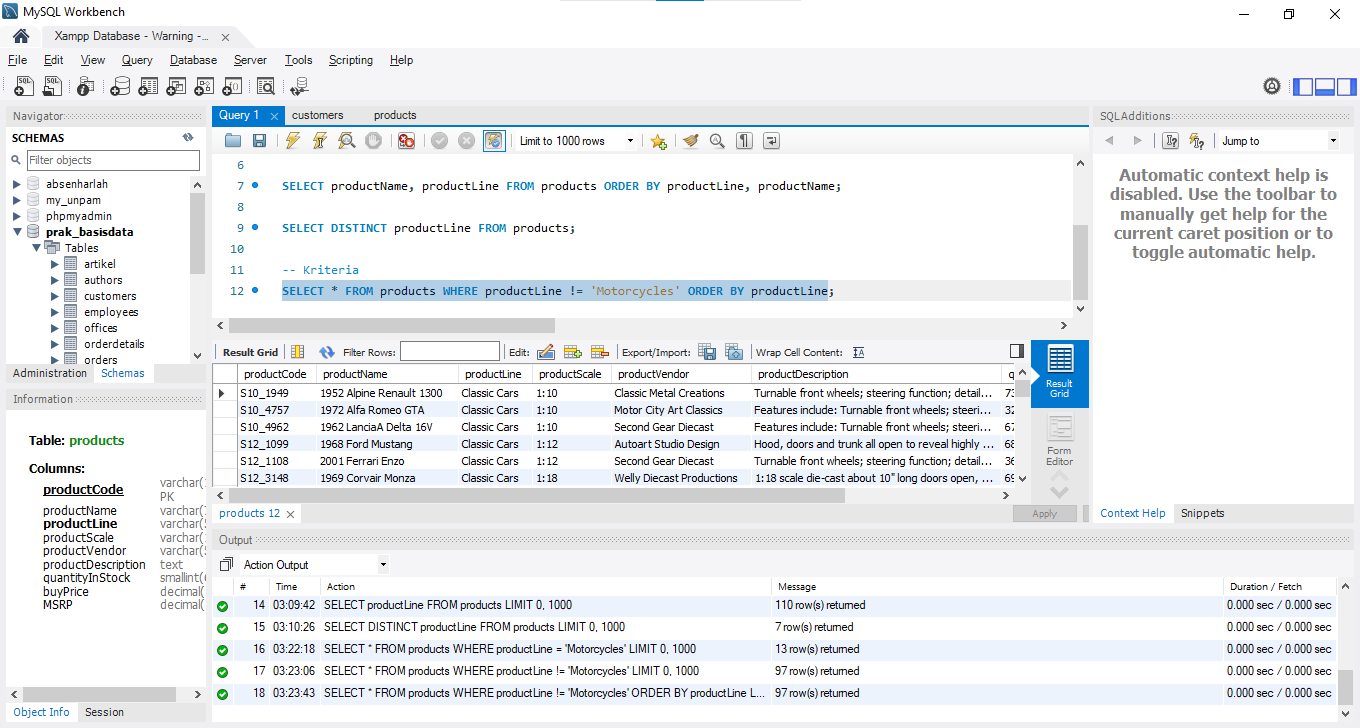Show find panel magnifier icon
This screenshot has width=1360, height=728.
tap(717, 141)
